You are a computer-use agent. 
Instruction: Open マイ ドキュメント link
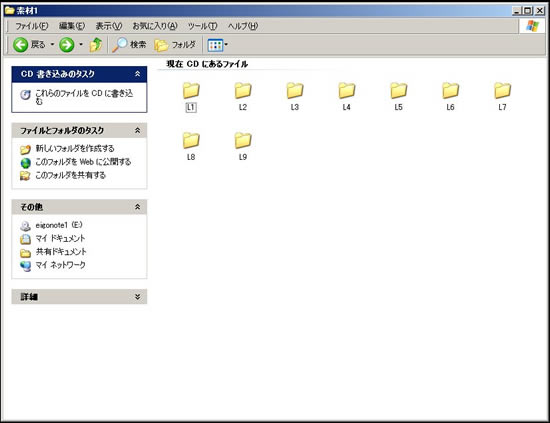[60, 238]
